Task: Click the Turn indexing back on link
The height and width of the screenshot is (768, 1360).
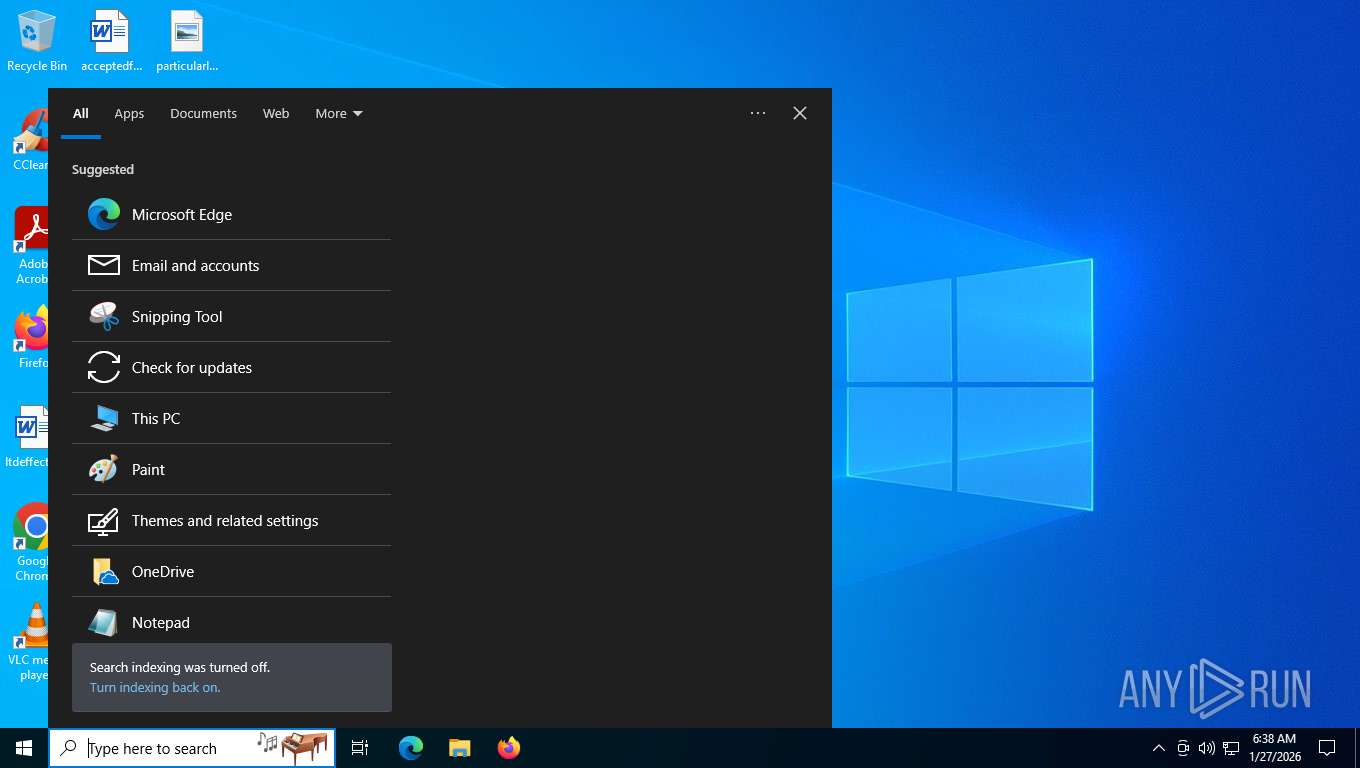Action: tap(155, 687)
